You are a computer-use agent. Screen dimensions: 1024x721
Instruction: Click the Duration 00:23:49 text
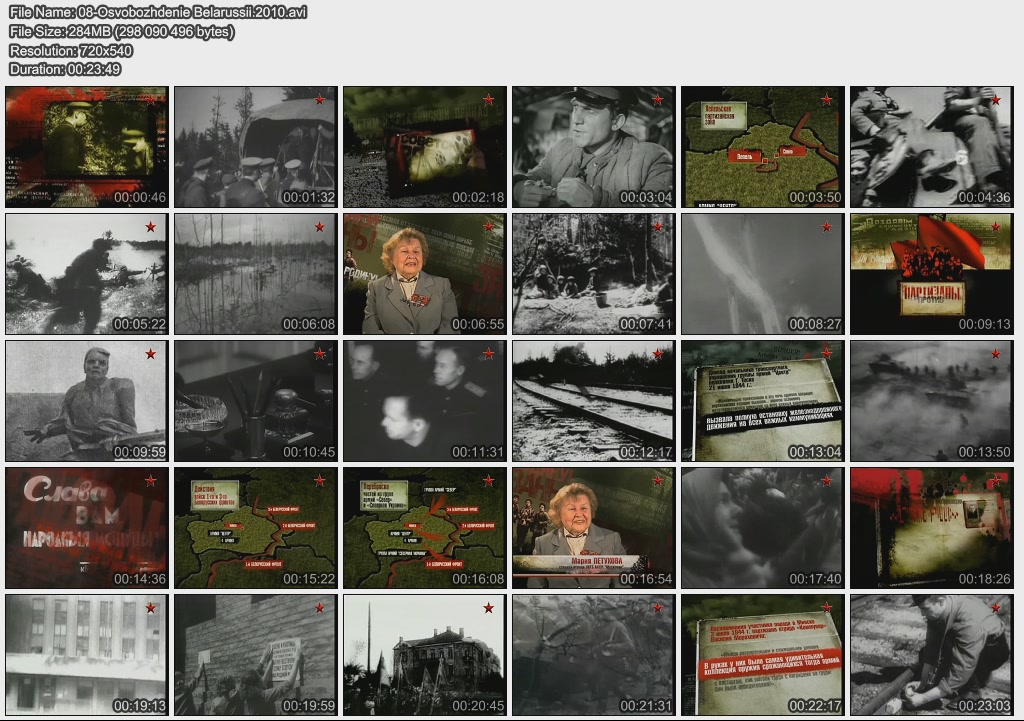coord(65,69)
